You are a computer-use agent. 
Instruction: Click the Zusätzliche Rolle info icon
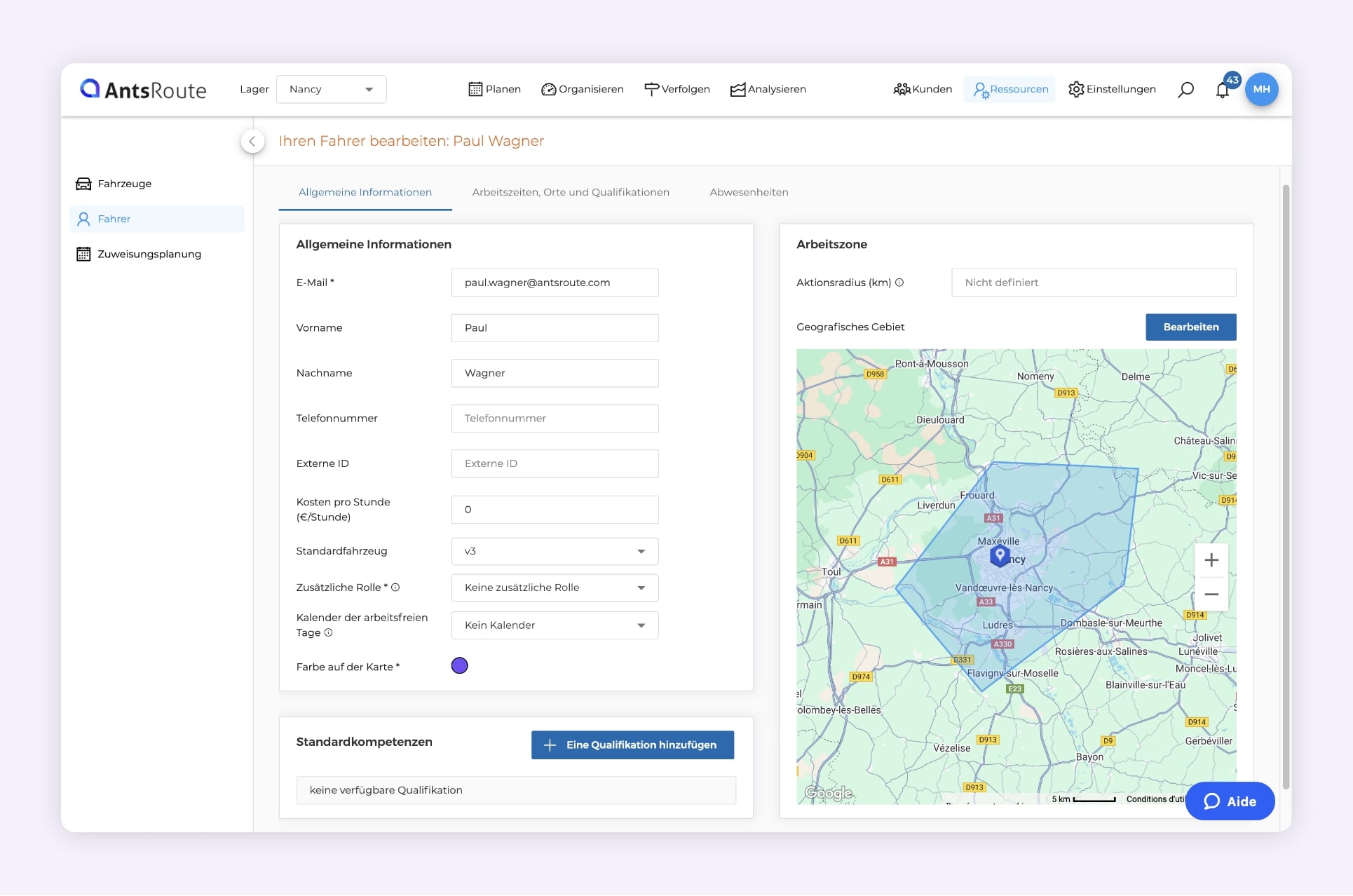pos(395,588)
